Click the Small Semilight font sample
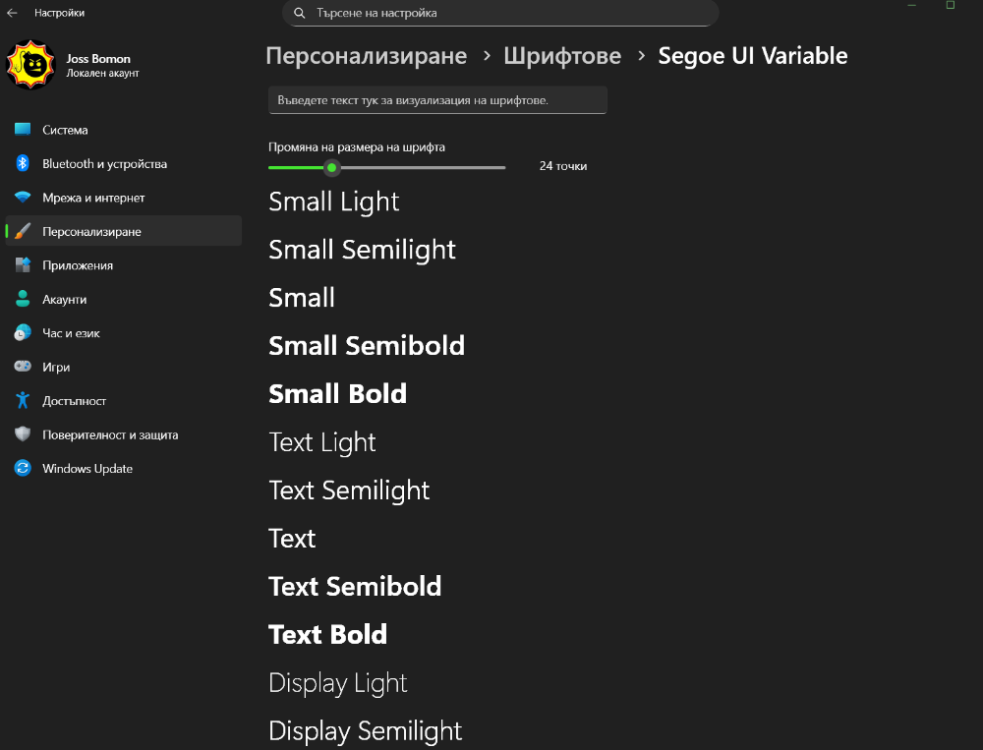Image resolution: width=983 pixels, height=750 pixels. (362, 250)
